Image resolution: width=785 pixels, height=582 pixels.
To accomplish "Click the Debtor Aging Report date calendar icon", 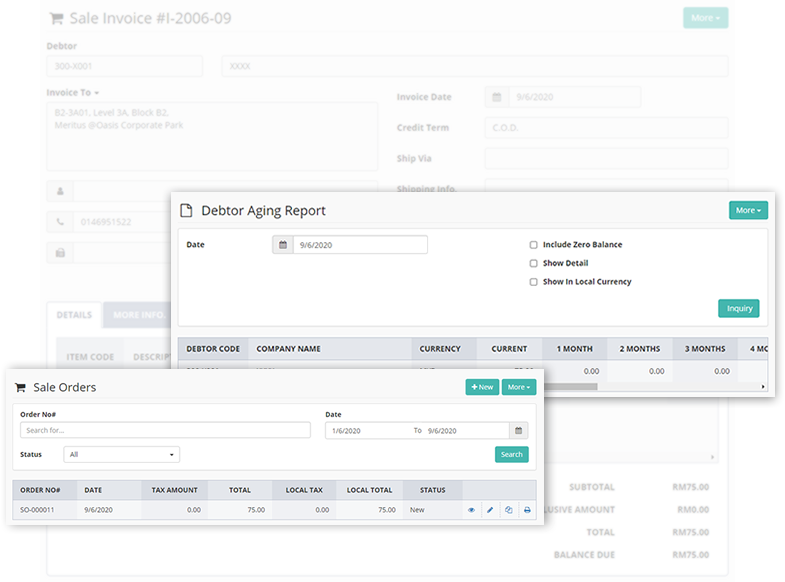I will [x=283, y=245].
